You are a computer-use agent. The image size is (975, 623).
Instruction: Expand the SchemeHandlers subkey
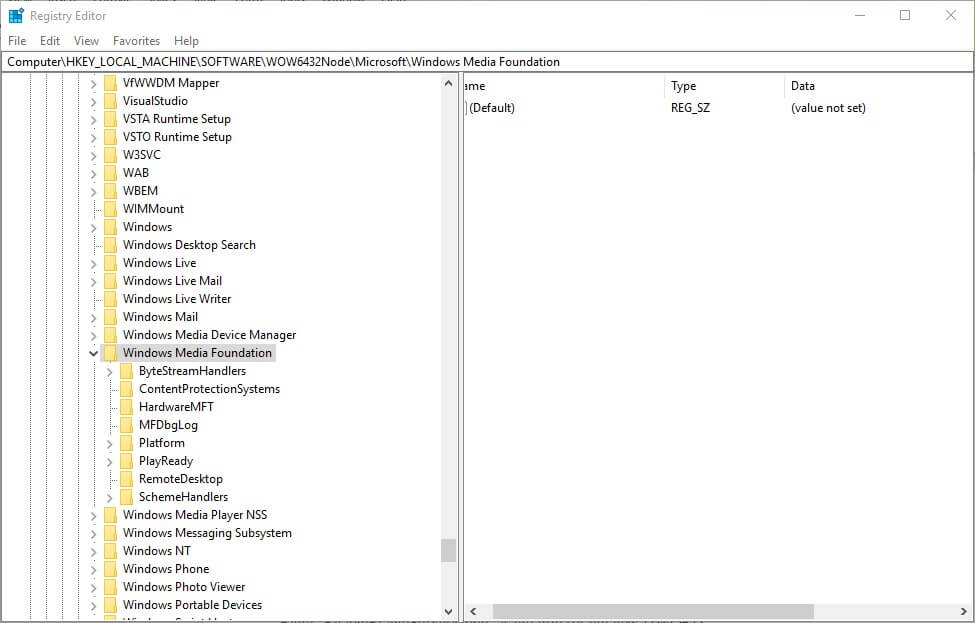[x=109, y=498]
